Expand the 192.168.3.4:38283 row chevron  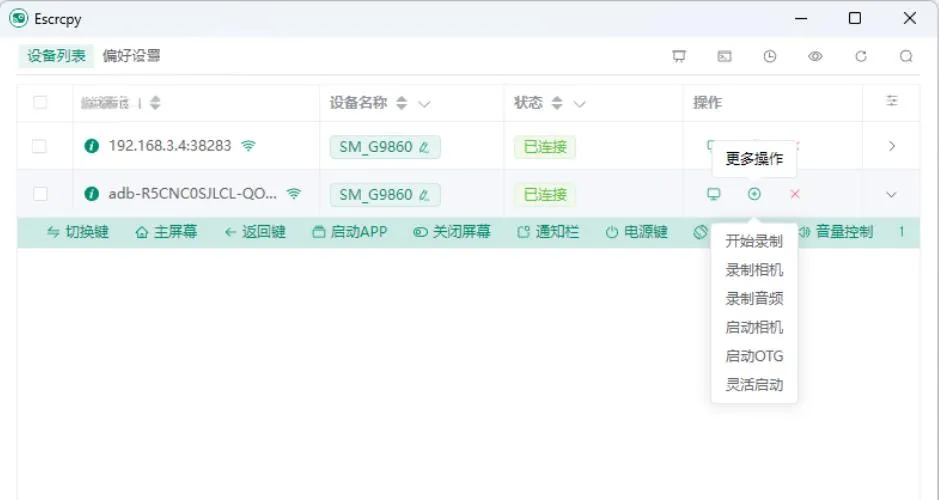[x=892, y=146]
